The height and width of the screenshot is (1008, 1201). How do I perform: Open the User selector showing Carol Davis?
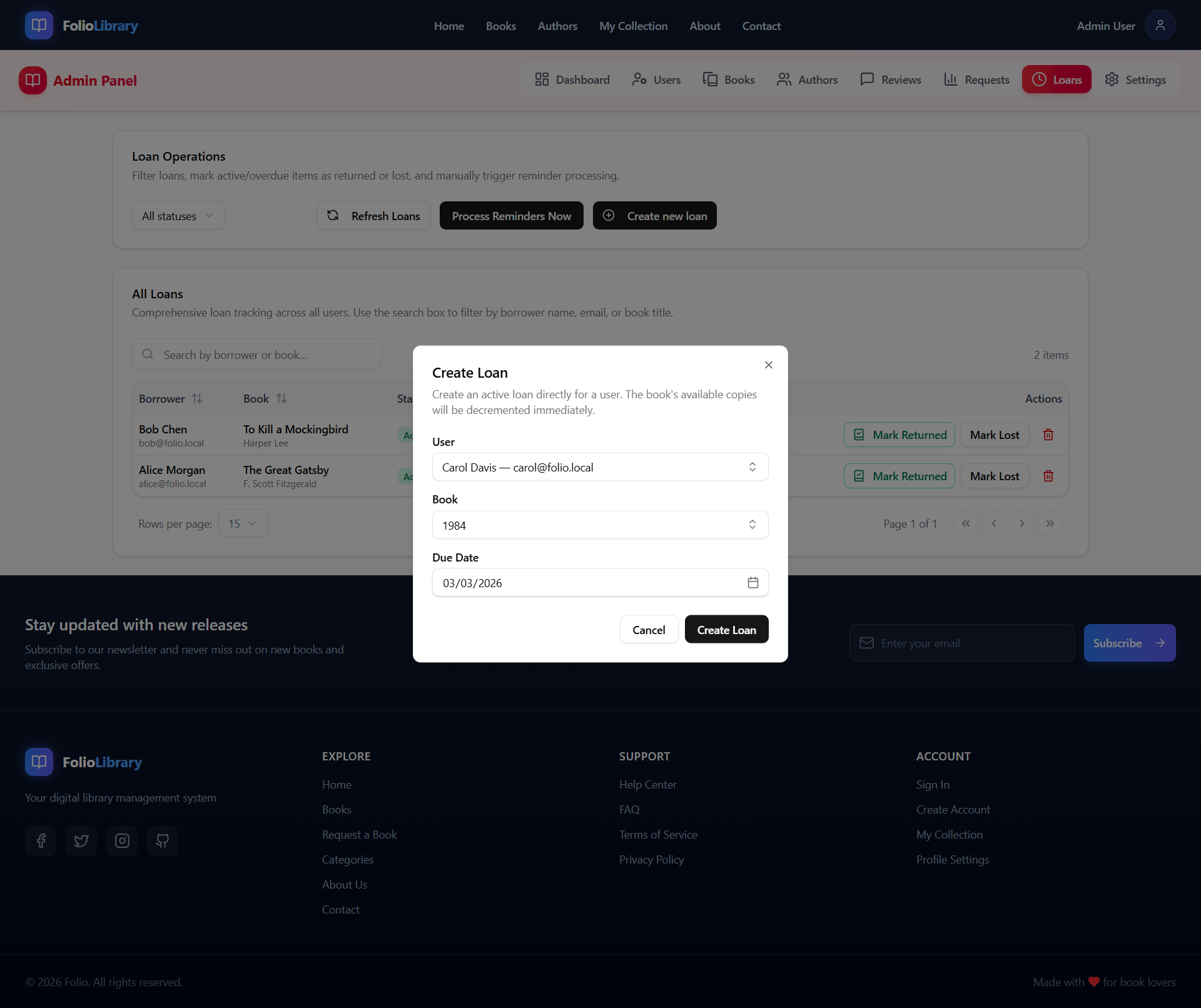pos(600,466)
